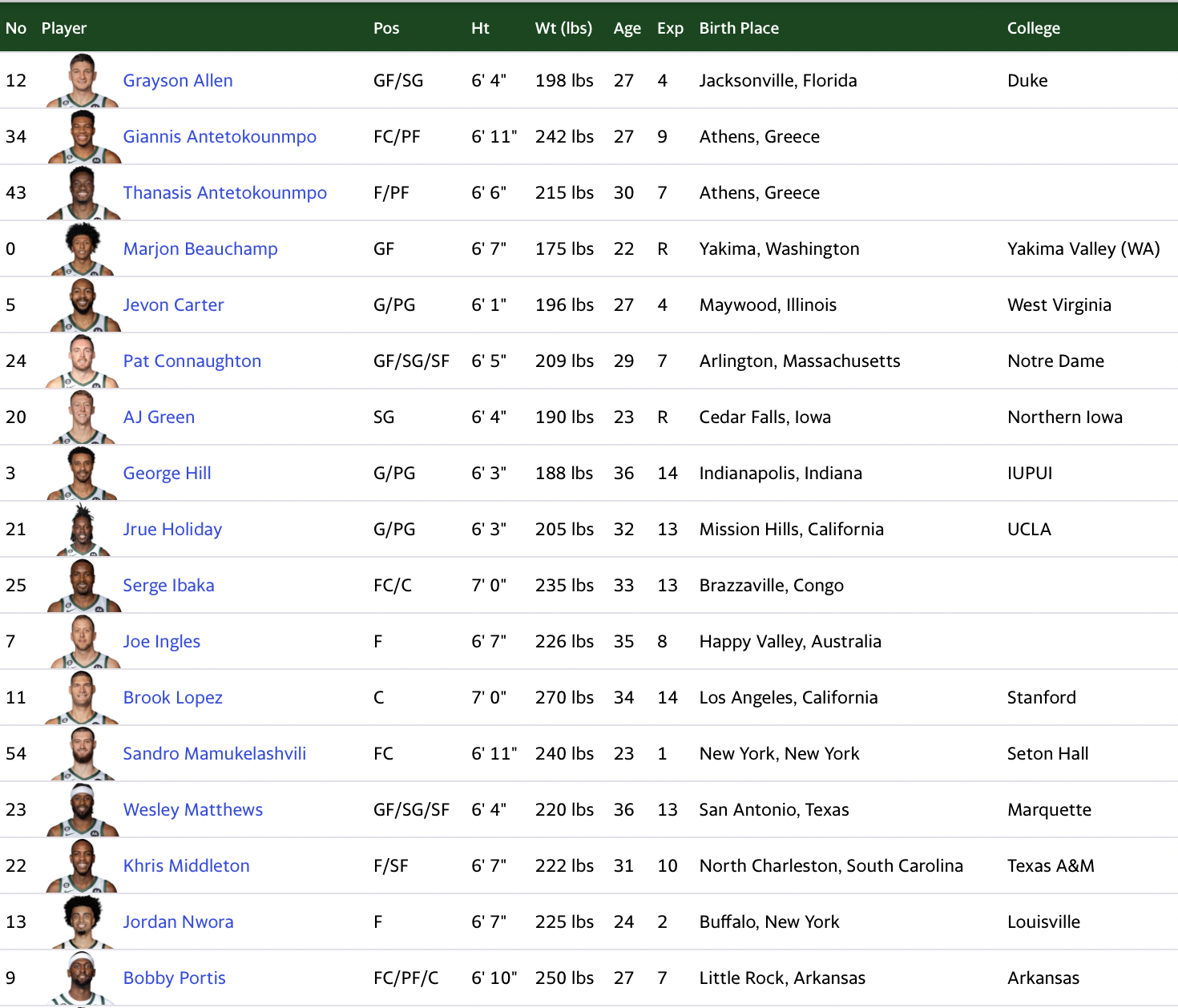Click the 175 lbs weight cell

565,248
